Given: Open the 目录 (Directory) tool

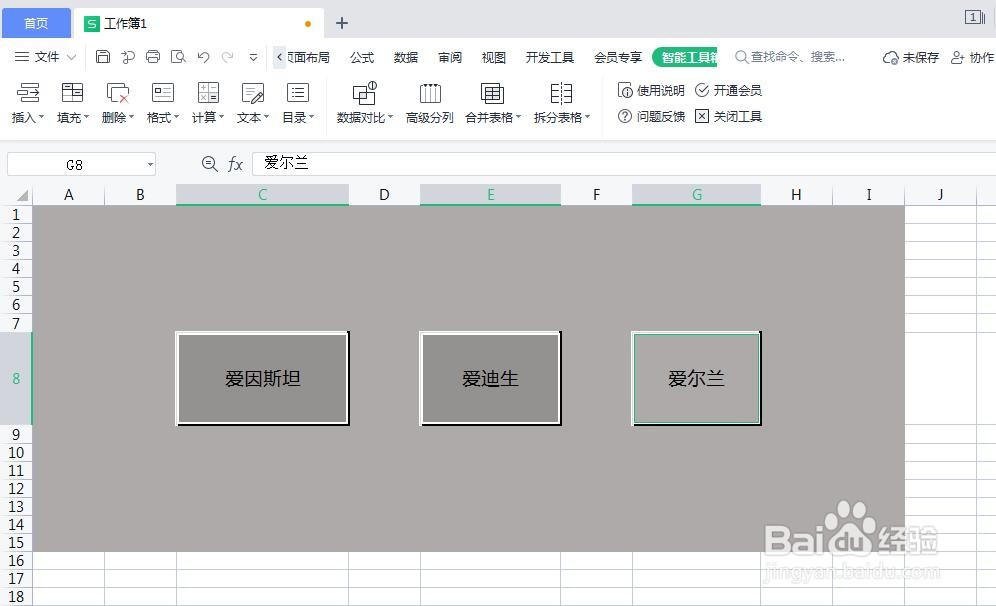Looking at the screenshot, I should pyautogui.click(x=298, y=103).
